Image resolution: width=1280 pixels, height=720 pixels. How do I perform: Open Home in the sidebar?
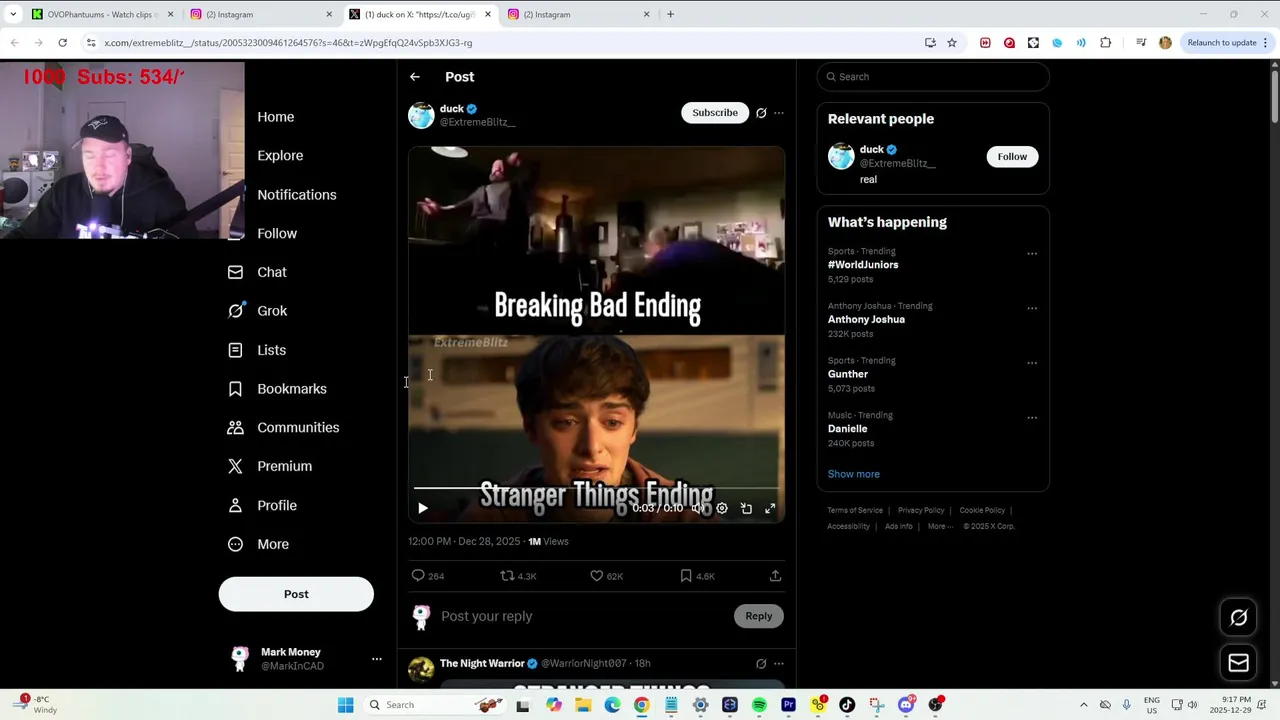click(275, 117)
